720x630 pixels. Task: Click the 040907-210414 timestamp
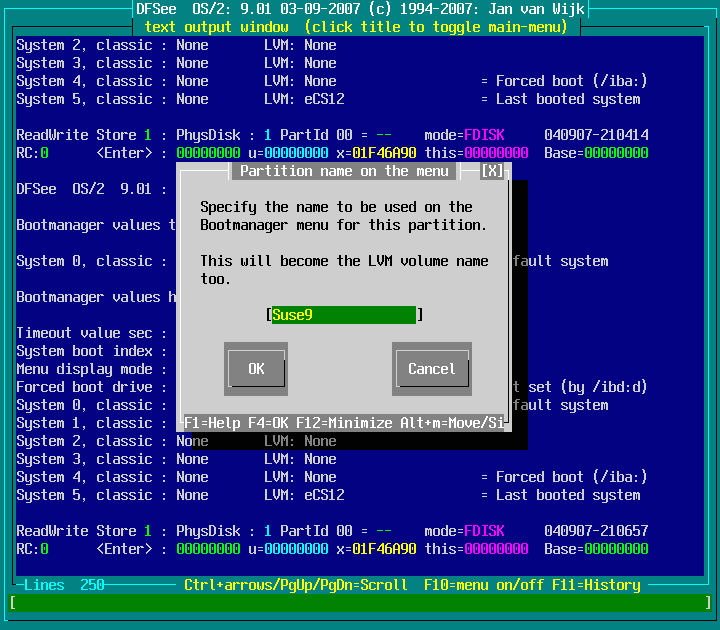tap(596, 135)
